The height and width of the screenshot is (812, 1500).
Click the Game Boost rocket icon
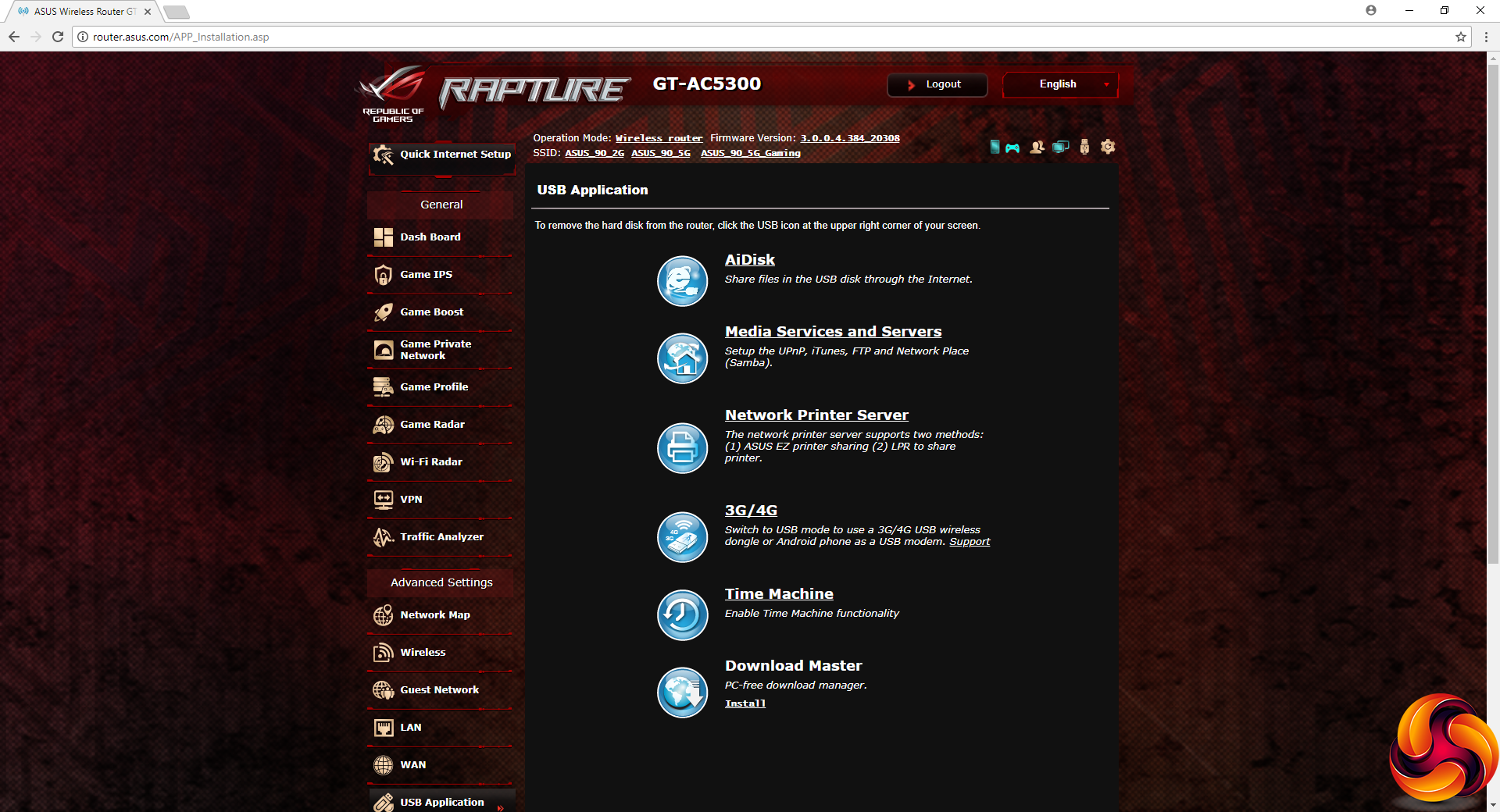(x=383, y=312)
